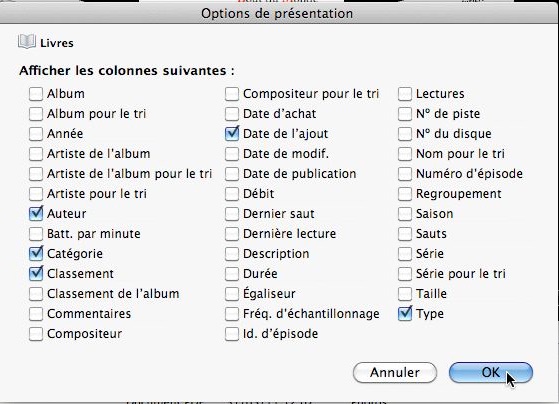Disable the Catégorie column
This screenshot has width=559, height=404.
(36, 254)
